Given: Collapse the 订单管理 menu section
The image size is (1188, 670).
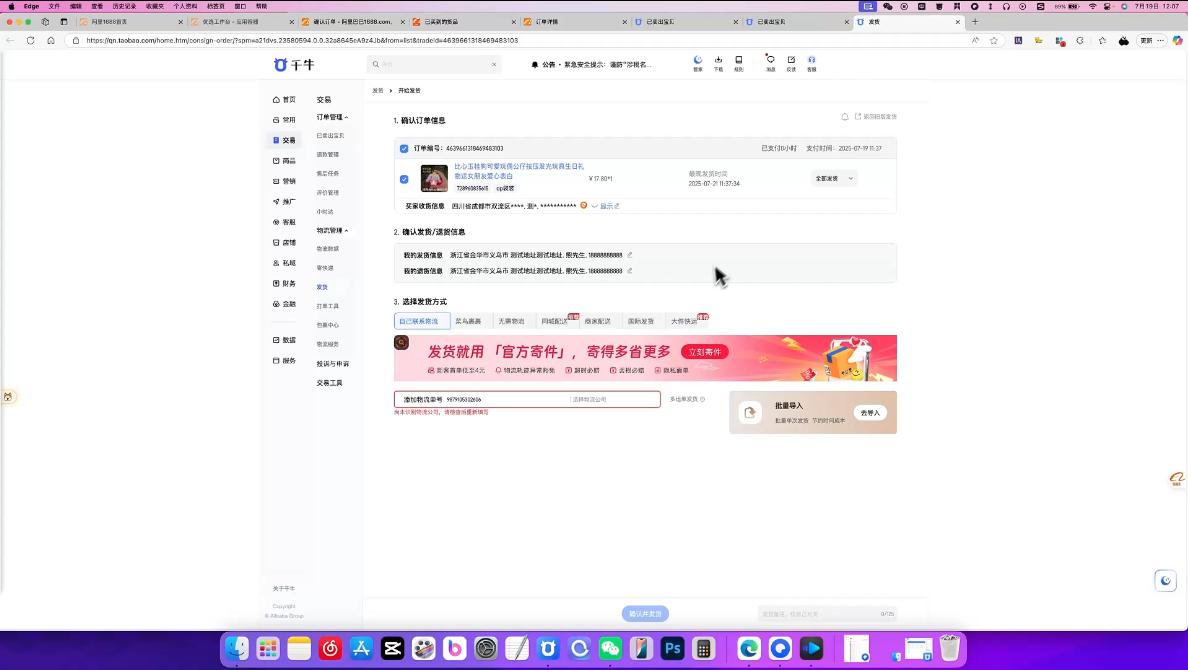Looking at the screenshot, I should coord(332,117).
